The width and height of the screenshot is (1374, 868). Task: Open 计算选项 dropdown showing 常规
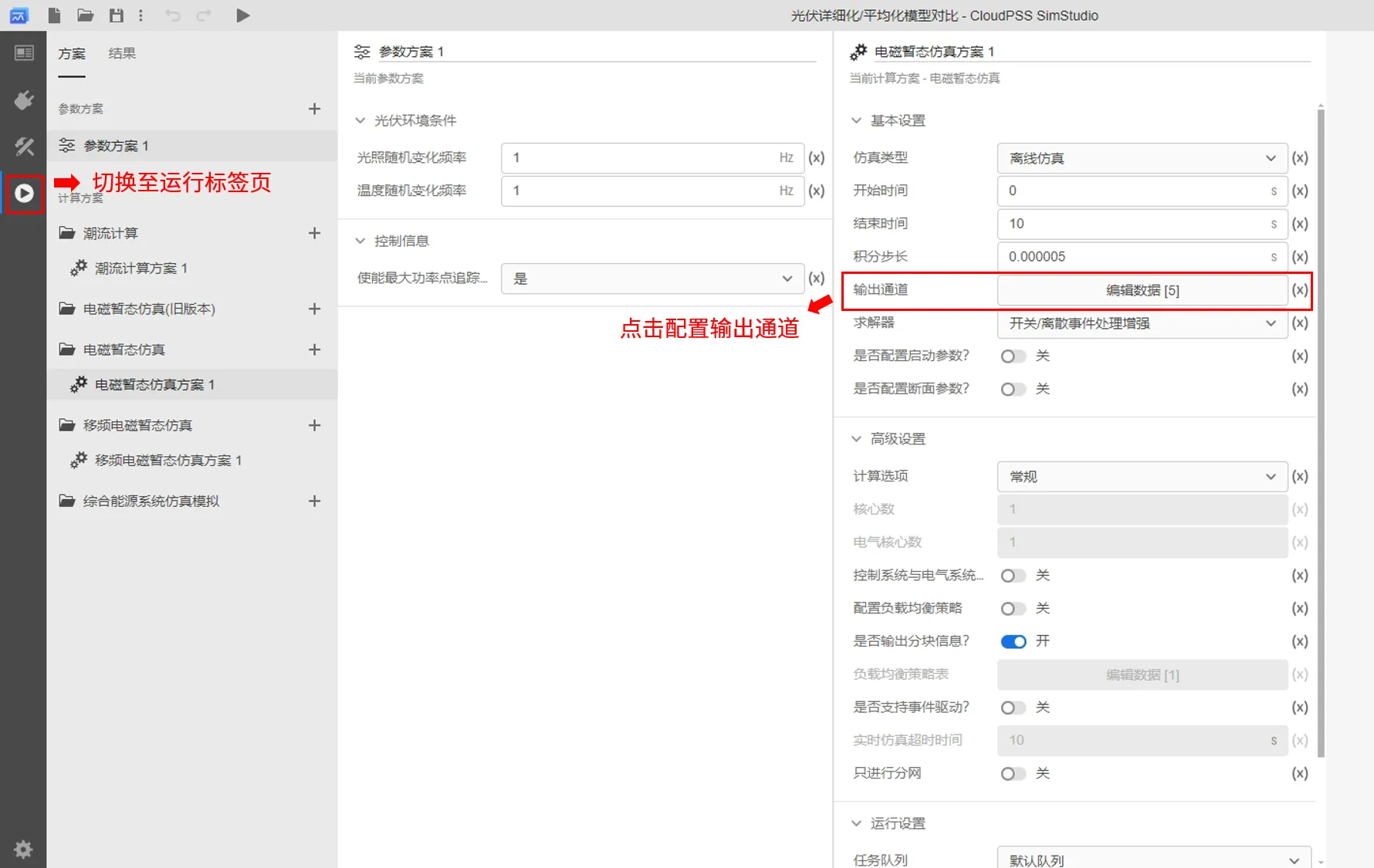pos(1142,477)
